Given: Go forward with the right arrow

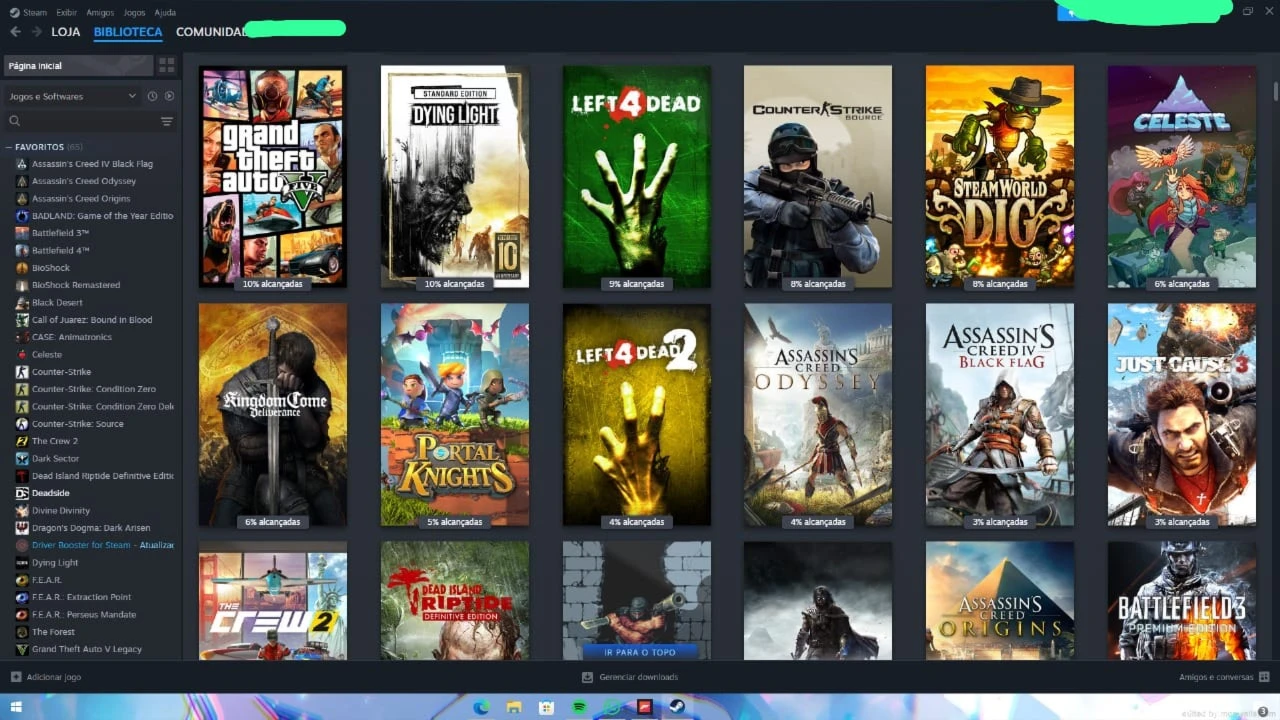Looking at the screenshot, I should coord(37,32).
